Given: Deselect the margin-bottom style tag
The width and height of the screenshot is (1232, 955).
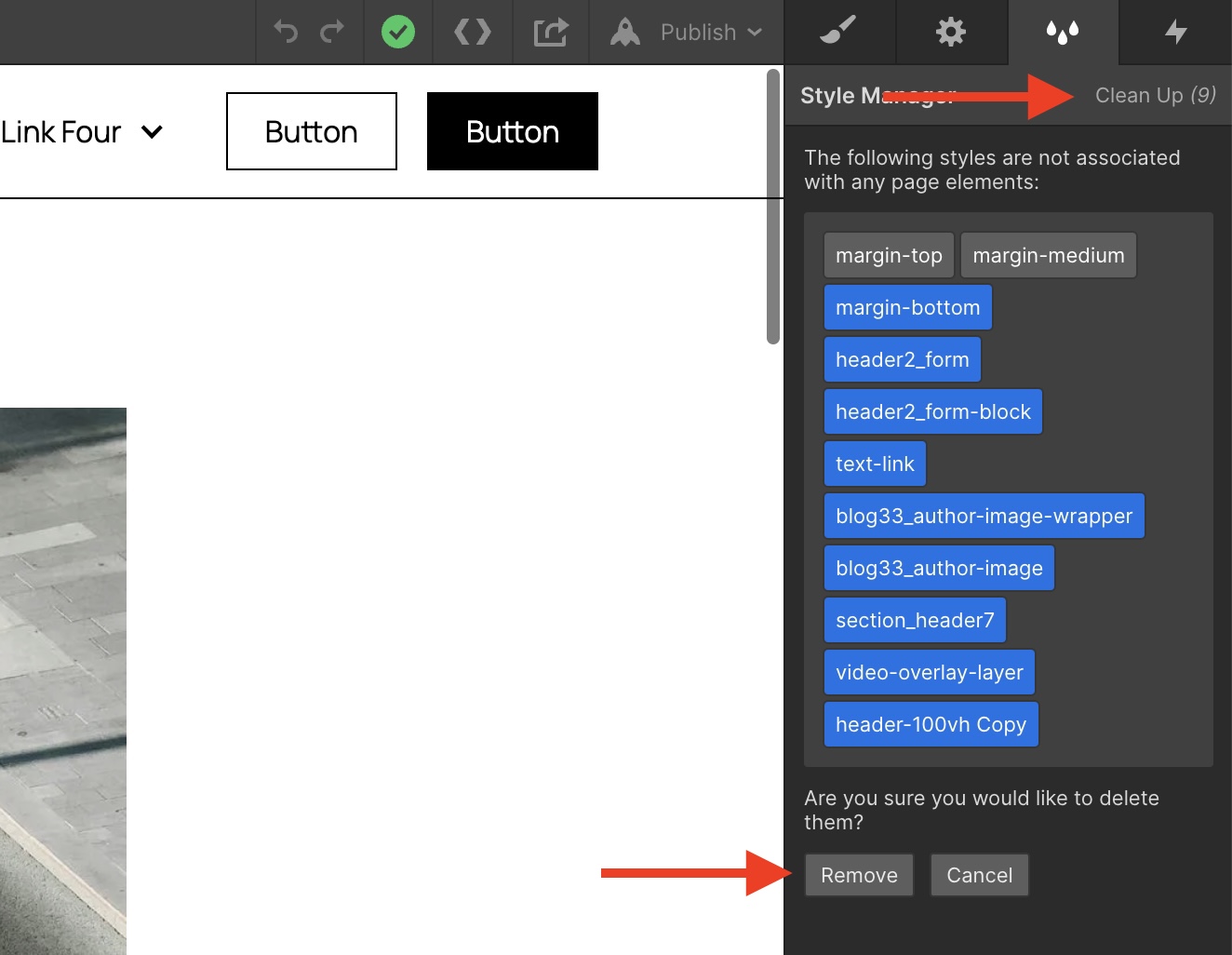Looking at the screenshot, I should pos(907,306).
